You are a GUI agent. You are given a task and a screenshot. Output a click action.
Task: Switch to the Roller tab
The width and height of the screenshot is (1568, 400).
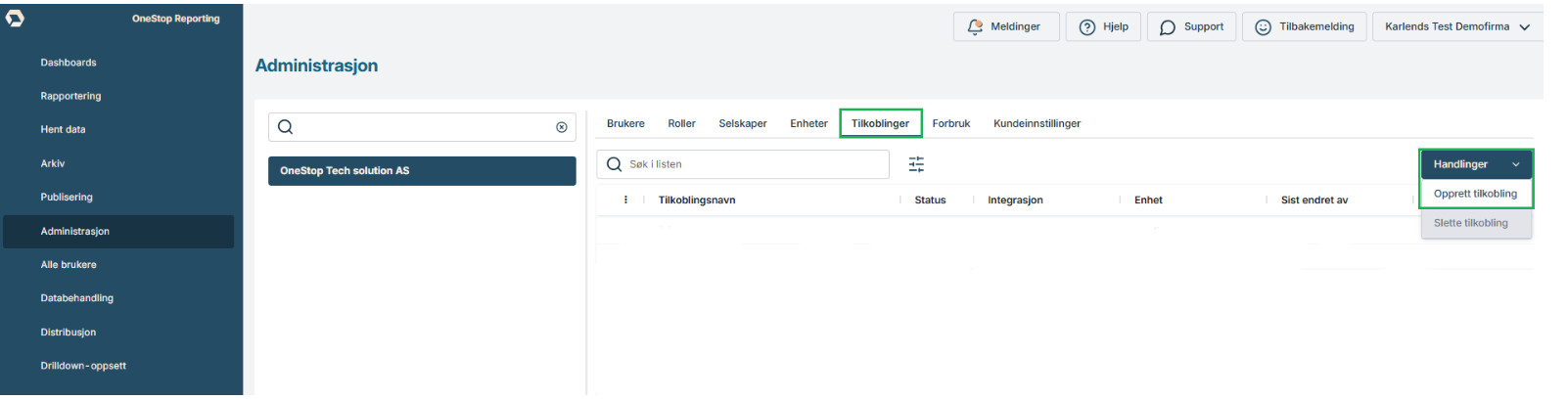coord(681,123)
